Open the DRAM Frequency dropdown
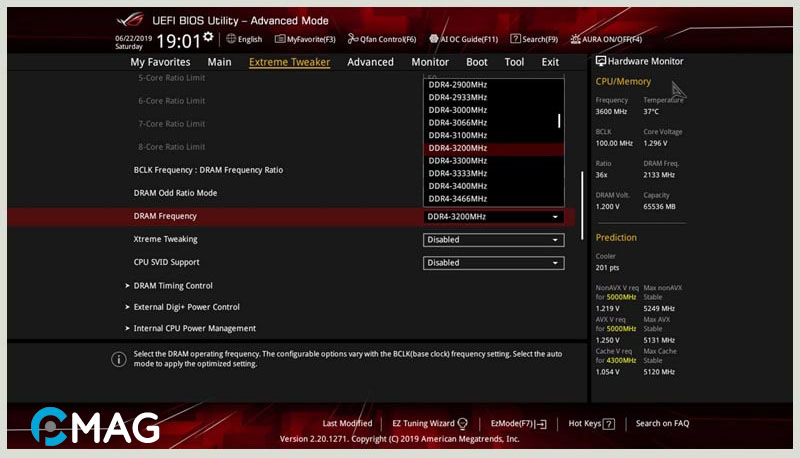Viewport: 800px width, 458px height. pyautogui.click(x=493, y=217)
